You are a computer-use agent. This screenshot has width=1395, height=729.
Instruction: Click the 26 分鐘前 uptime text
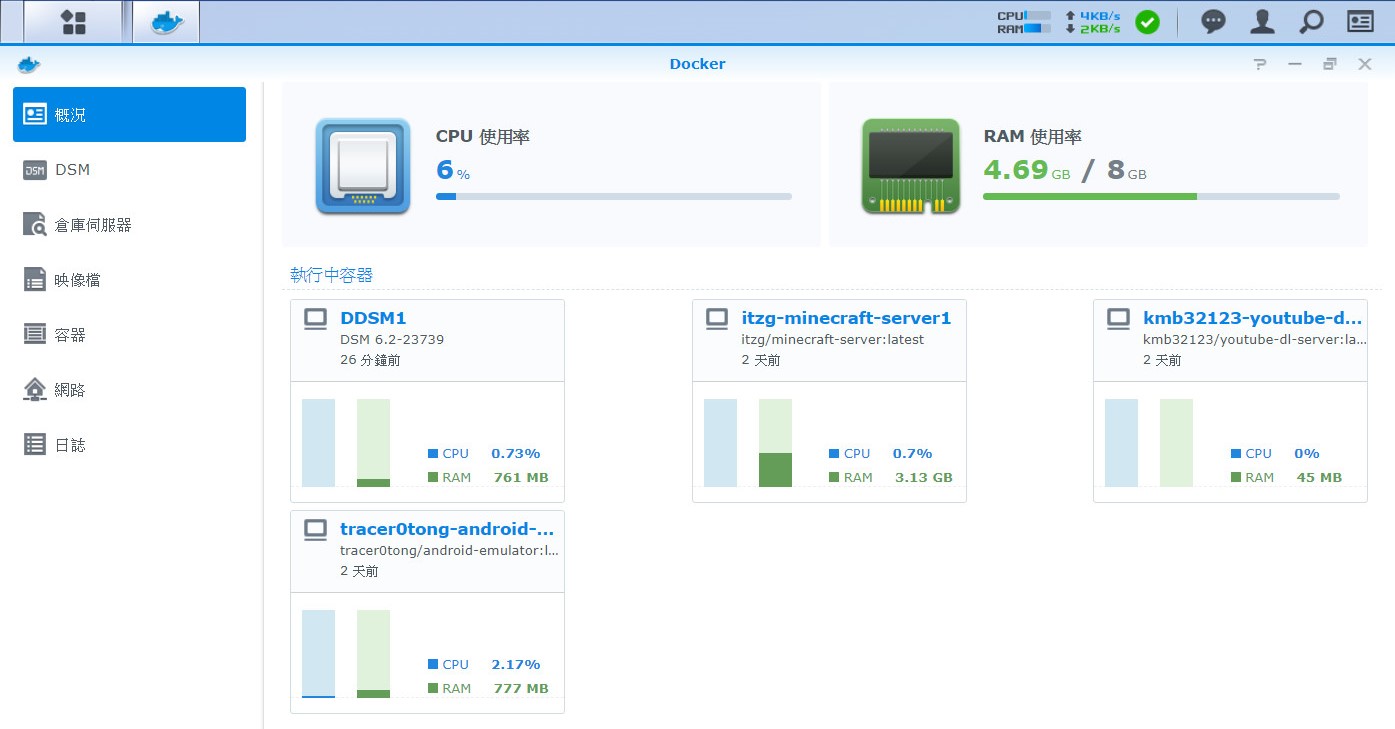click(370, 360)
